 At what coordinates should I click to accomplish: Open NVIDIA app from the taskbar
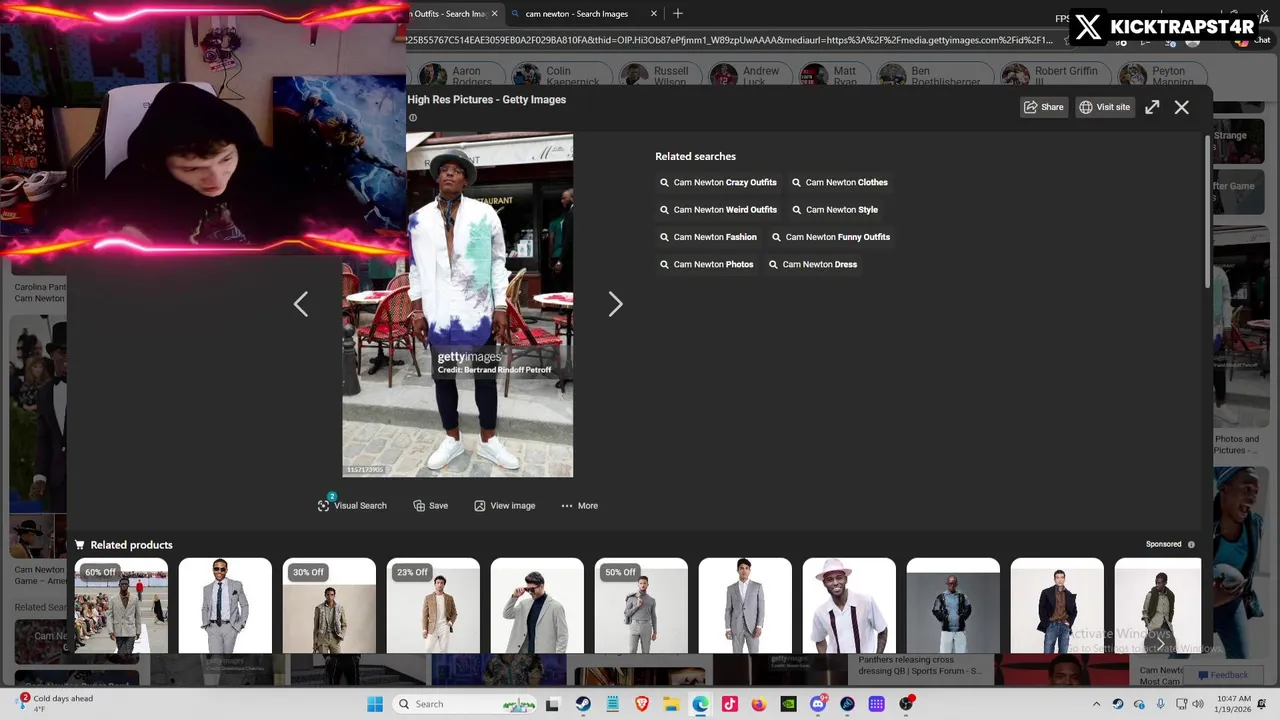coord(788,704)
